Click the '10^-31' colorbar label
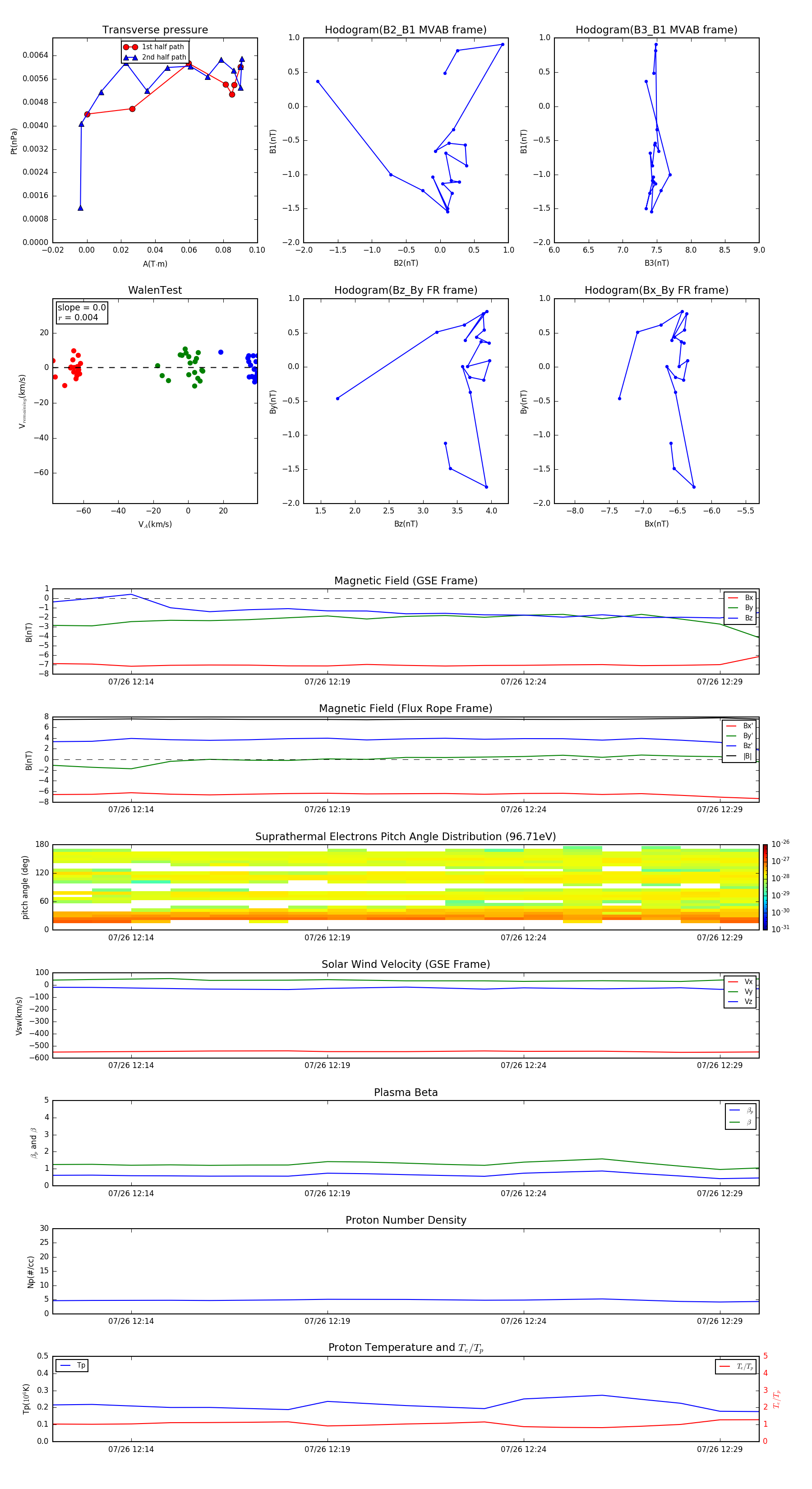 point(780,929)
